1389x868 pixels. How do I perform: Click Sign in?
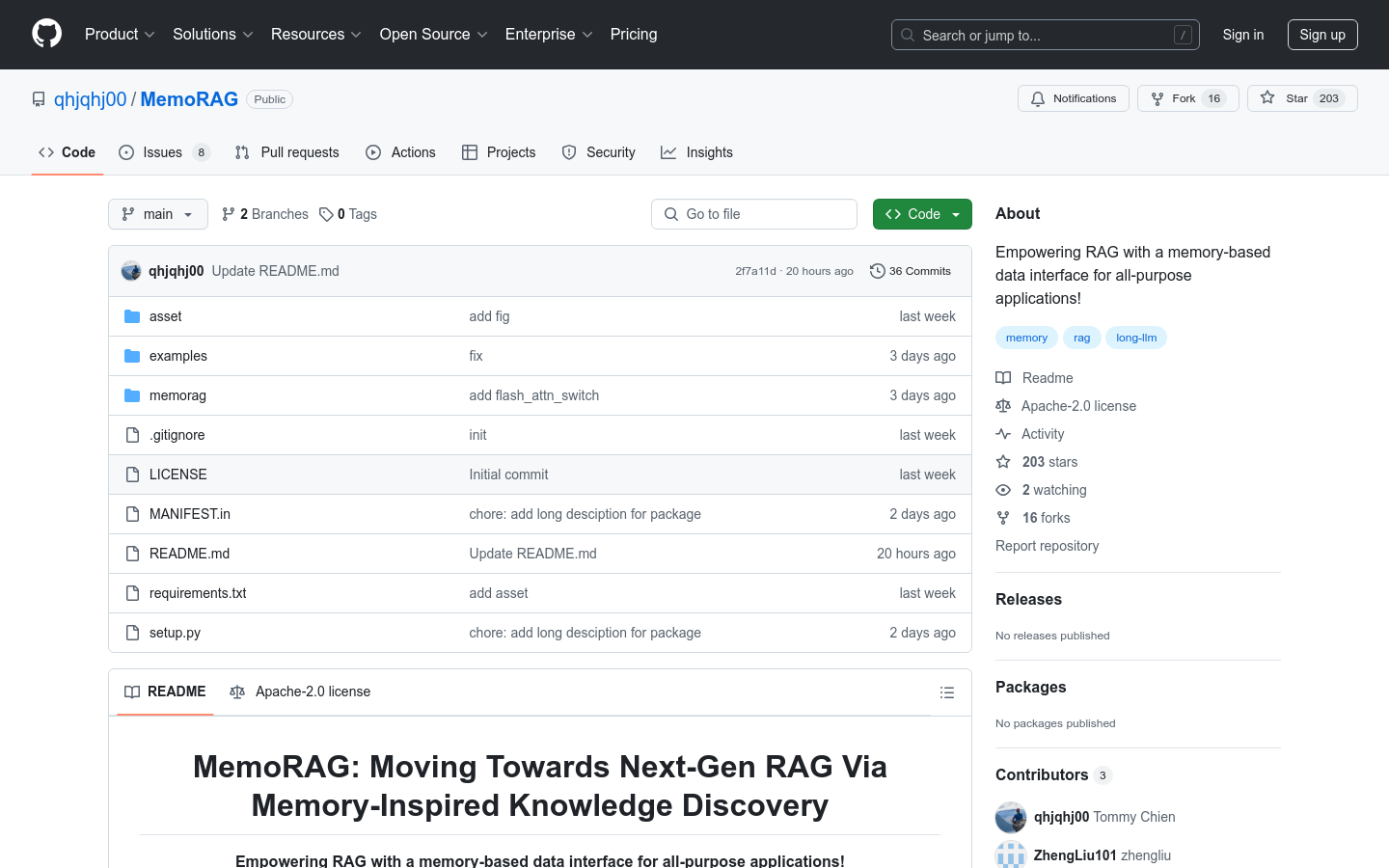[x=1243, y=35]
